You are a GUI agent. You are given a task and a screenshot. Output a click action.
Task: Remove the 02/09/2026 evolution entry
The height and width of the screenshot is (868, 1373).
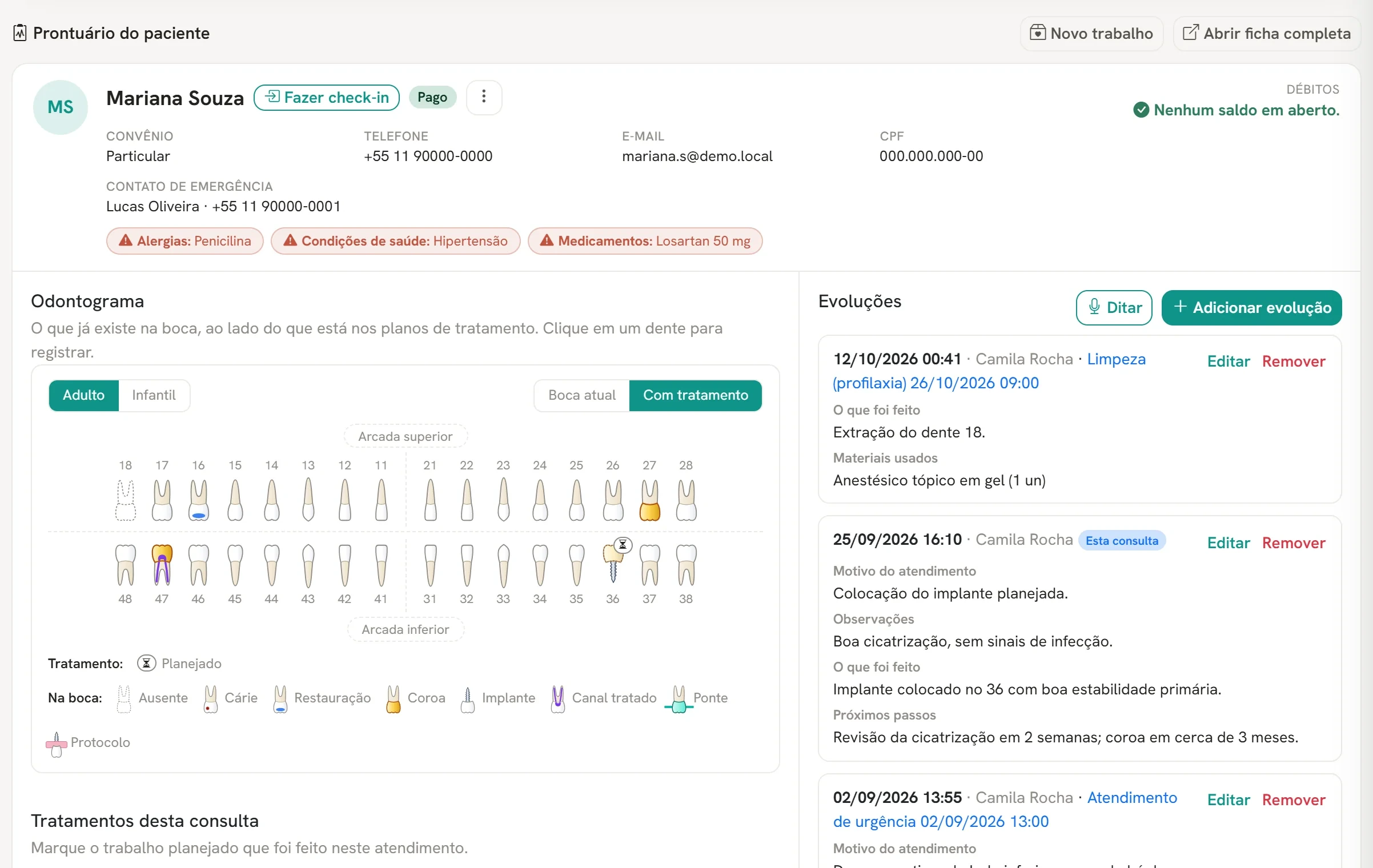pyautogui.click(x=1294, y=799)
